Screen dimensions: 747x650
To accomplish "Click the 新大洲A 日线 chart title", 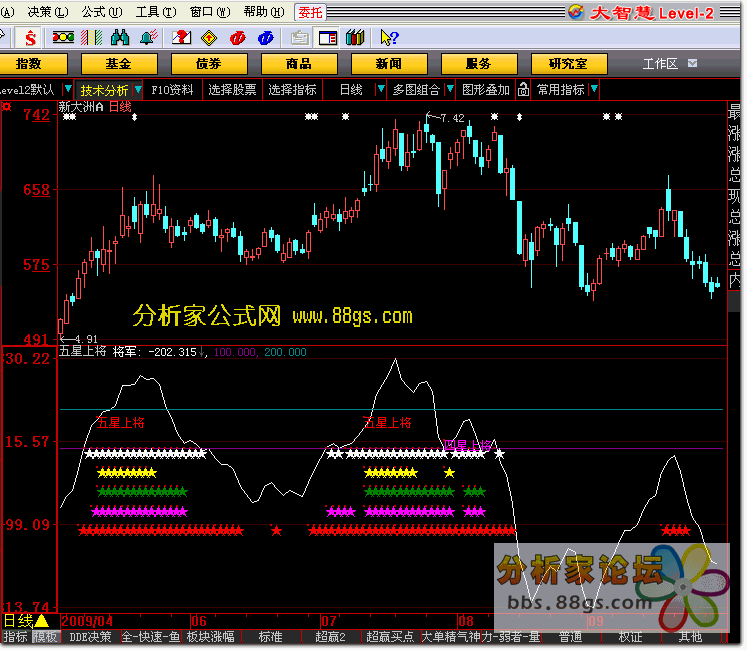I will point(95,107).
